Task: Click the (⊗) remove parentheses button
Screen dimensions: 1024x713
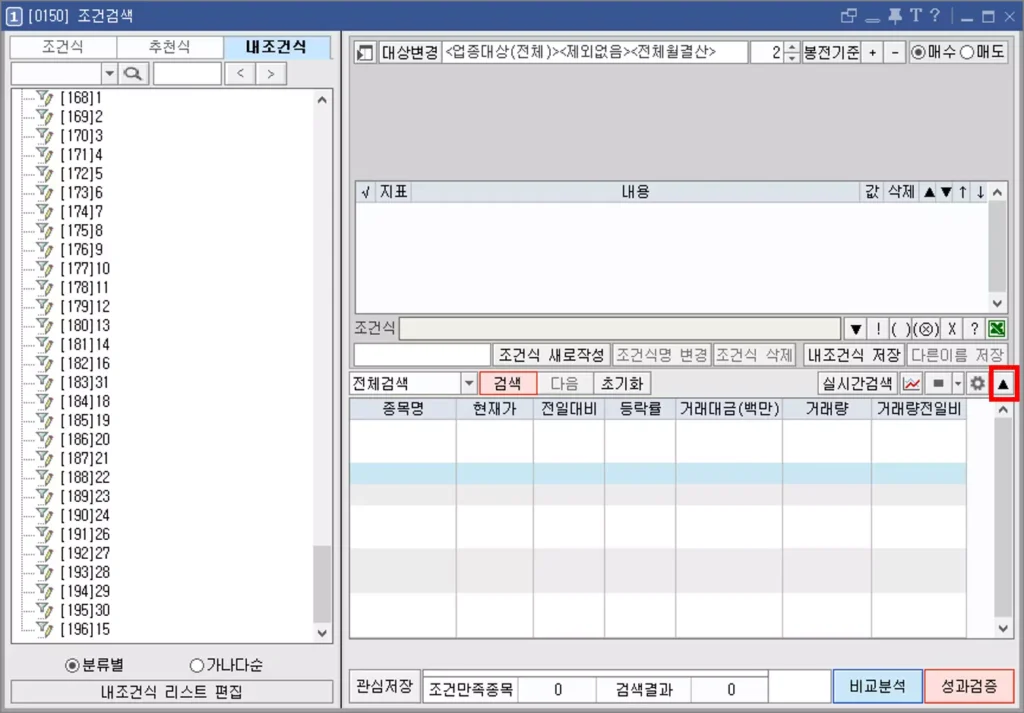Action: 926,328
